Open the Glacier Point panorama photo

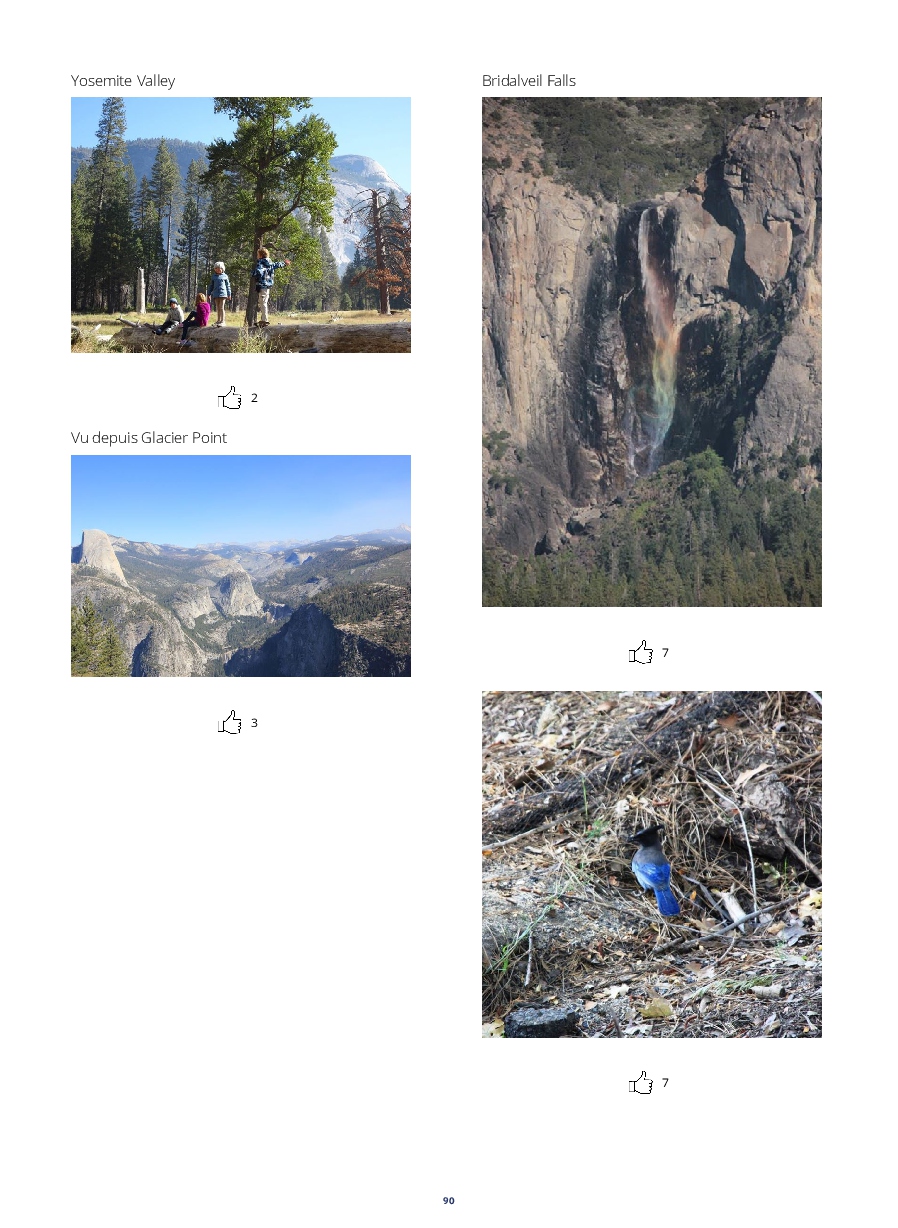pos(241,566)
